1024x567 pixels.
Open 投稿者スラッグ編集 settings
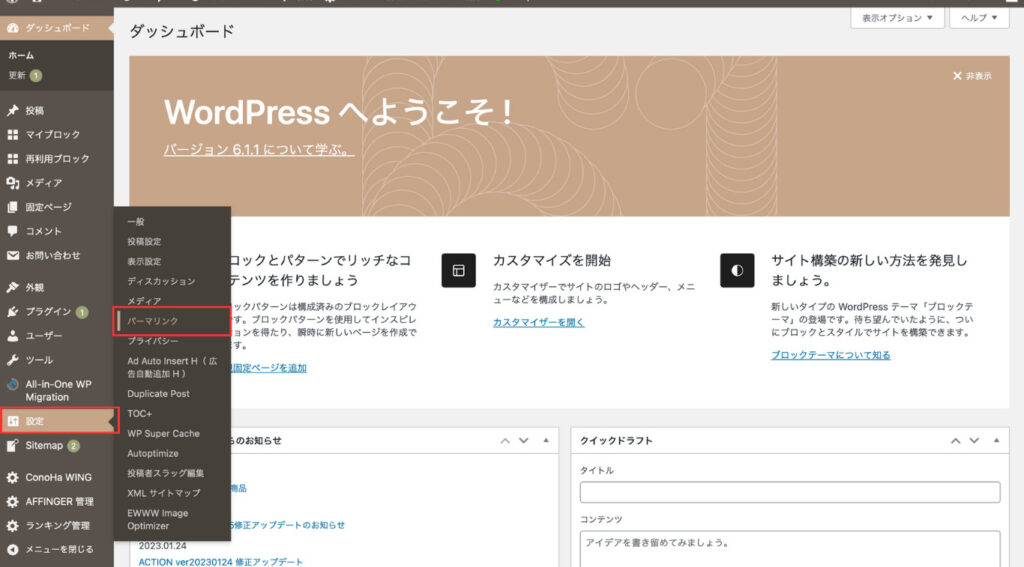coord(165,473)
